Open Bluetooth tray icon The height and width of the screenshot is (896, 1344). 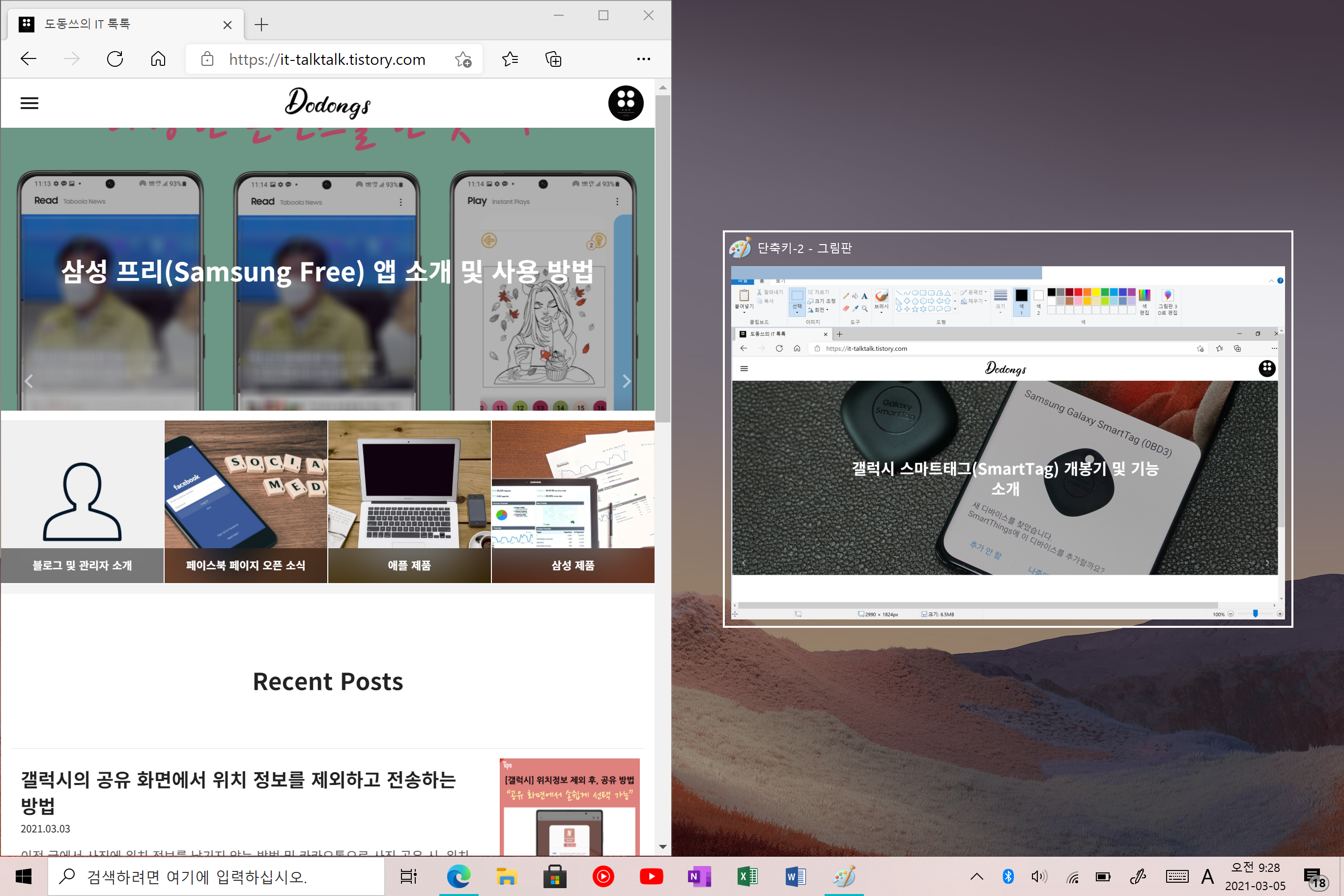pos(1008,876)
